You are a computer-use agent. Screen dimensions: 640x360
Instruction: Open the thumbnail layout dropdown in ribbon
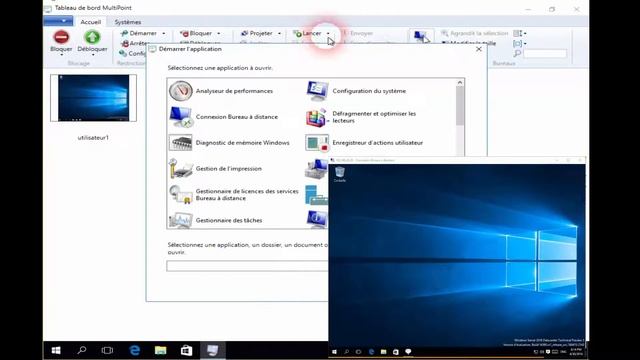point(520,33)
